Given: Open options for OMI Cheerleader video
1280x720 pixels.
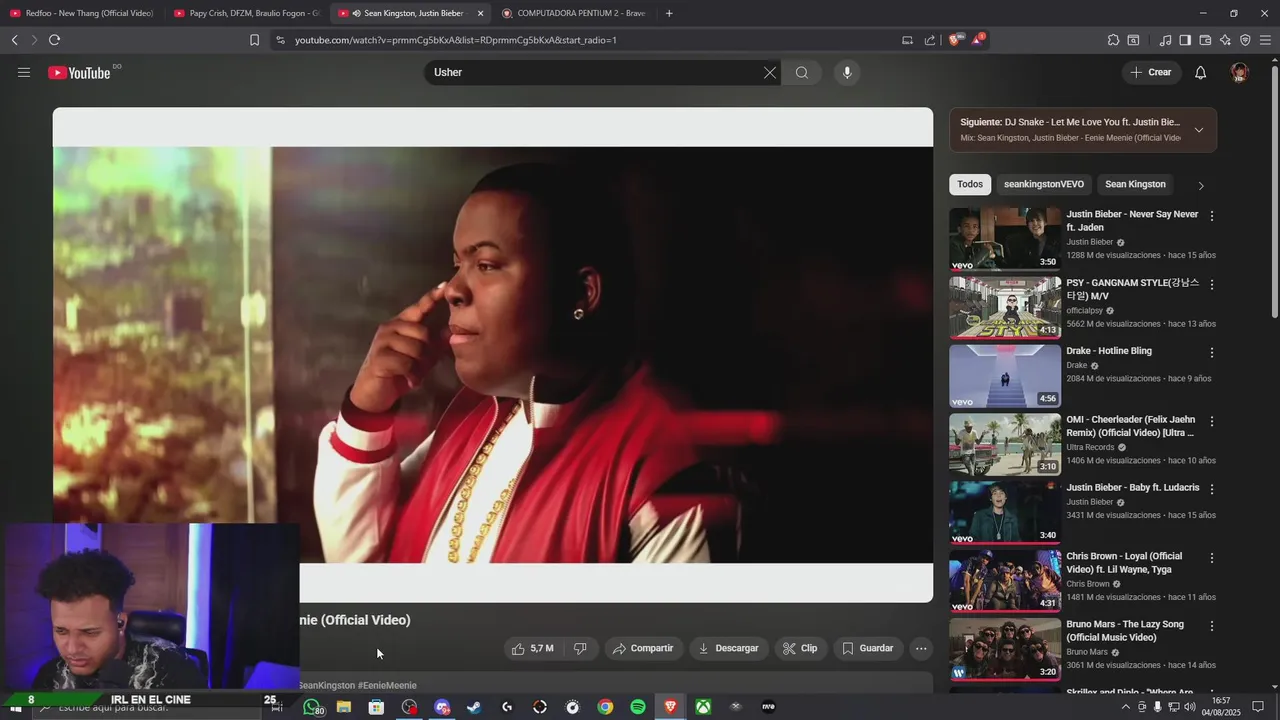Looking at the screenshot, I should pyautogui.click(x=1212, y=421).
